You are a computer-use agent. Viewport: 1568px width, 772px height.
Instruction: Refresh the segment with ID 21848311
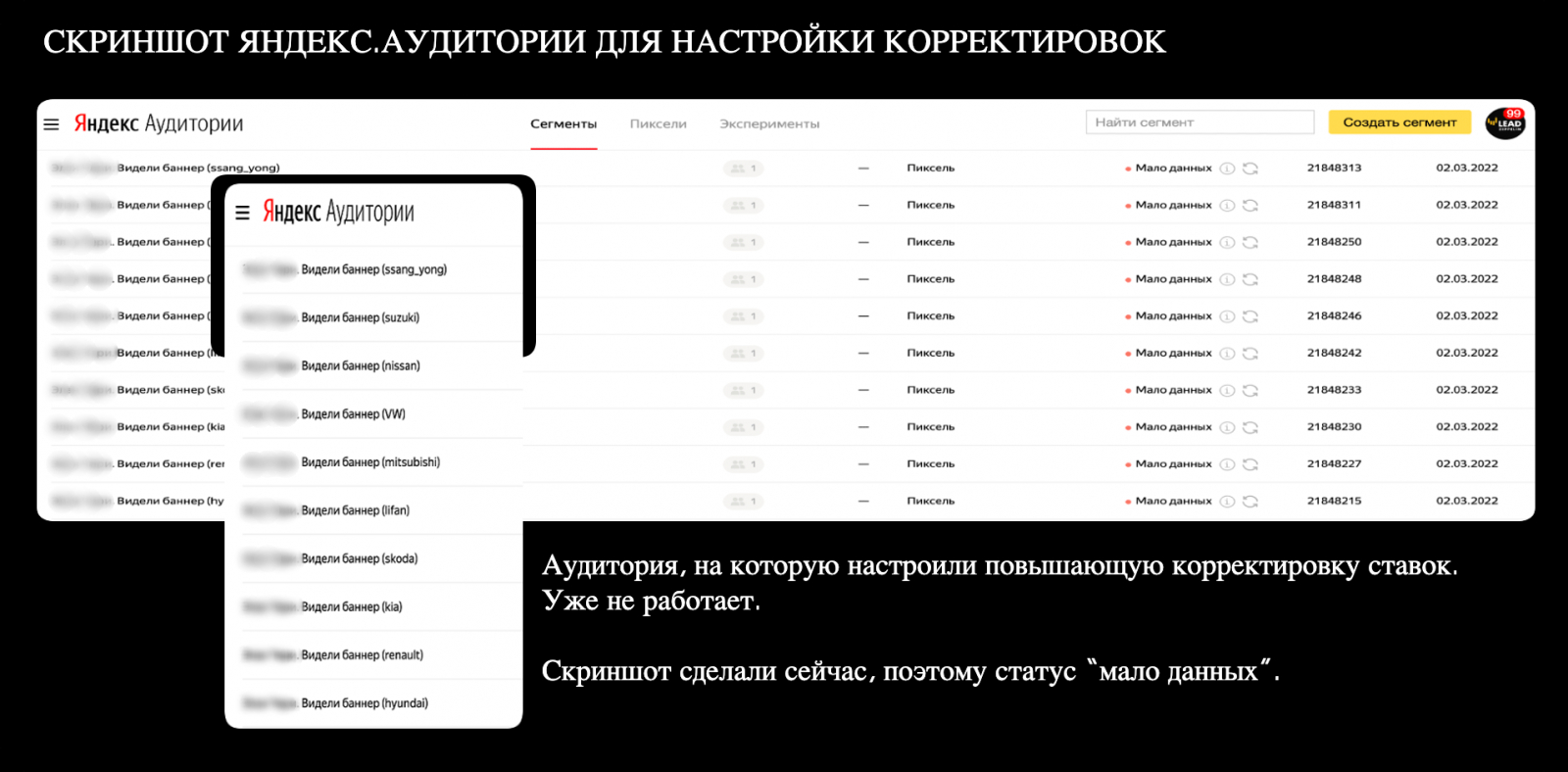click(x=1250, y=206)
